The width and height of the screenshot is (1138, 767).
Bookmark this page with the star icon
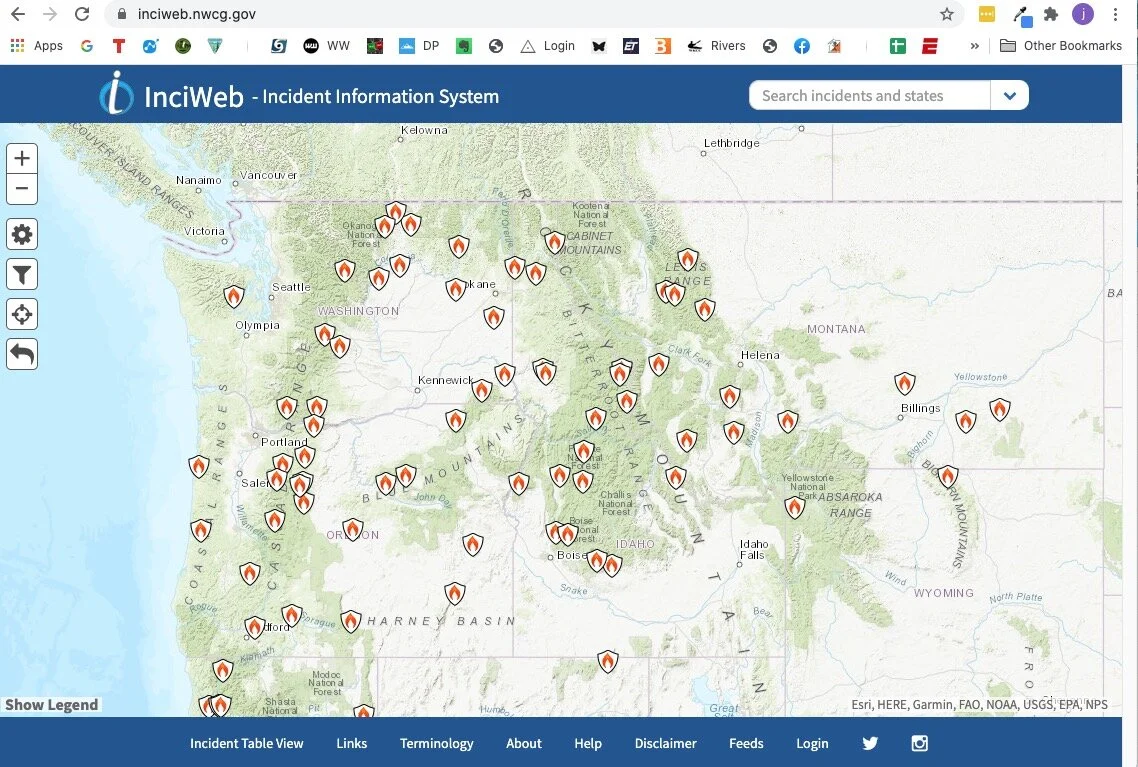click(946, 15)
